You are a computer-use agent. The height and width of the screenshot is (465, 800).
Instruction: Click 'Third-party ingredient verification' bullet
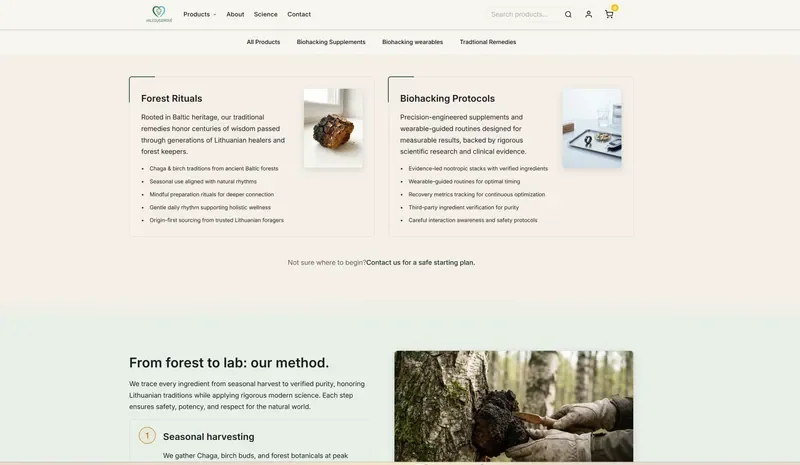[464, 207]
